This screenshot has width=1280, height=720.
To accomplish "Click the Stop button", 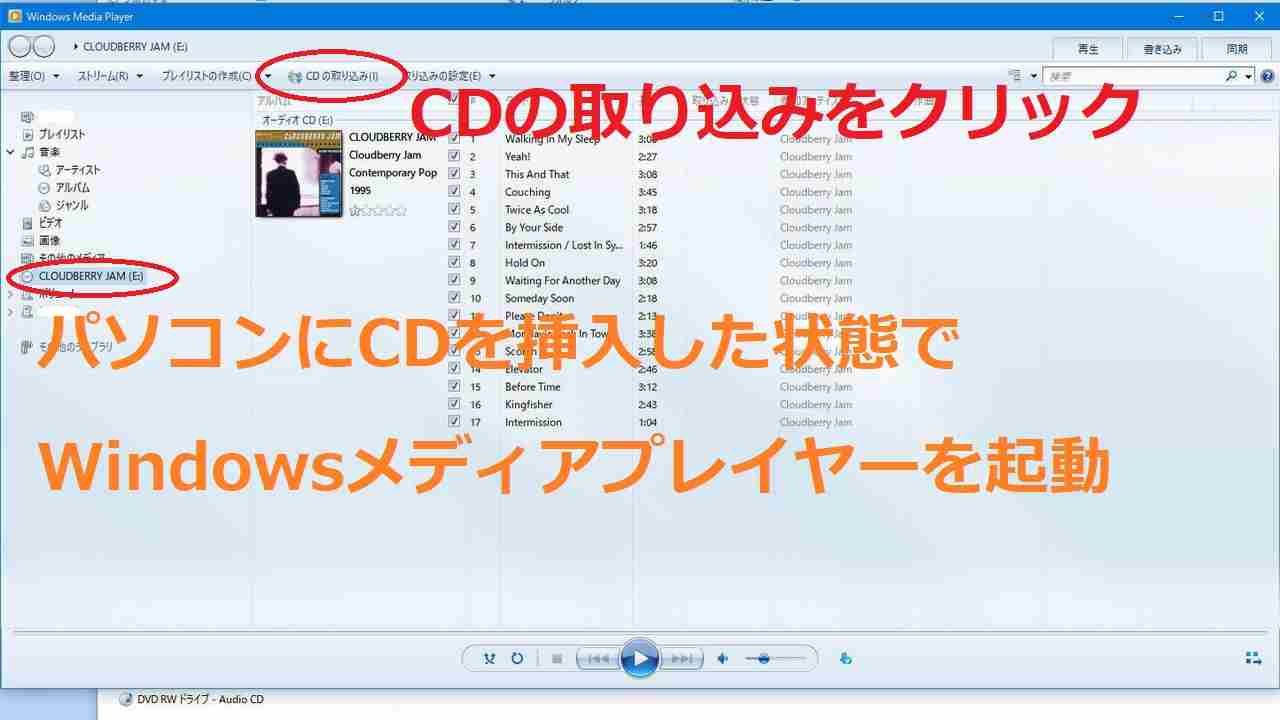I will click(x=557, y=659).
